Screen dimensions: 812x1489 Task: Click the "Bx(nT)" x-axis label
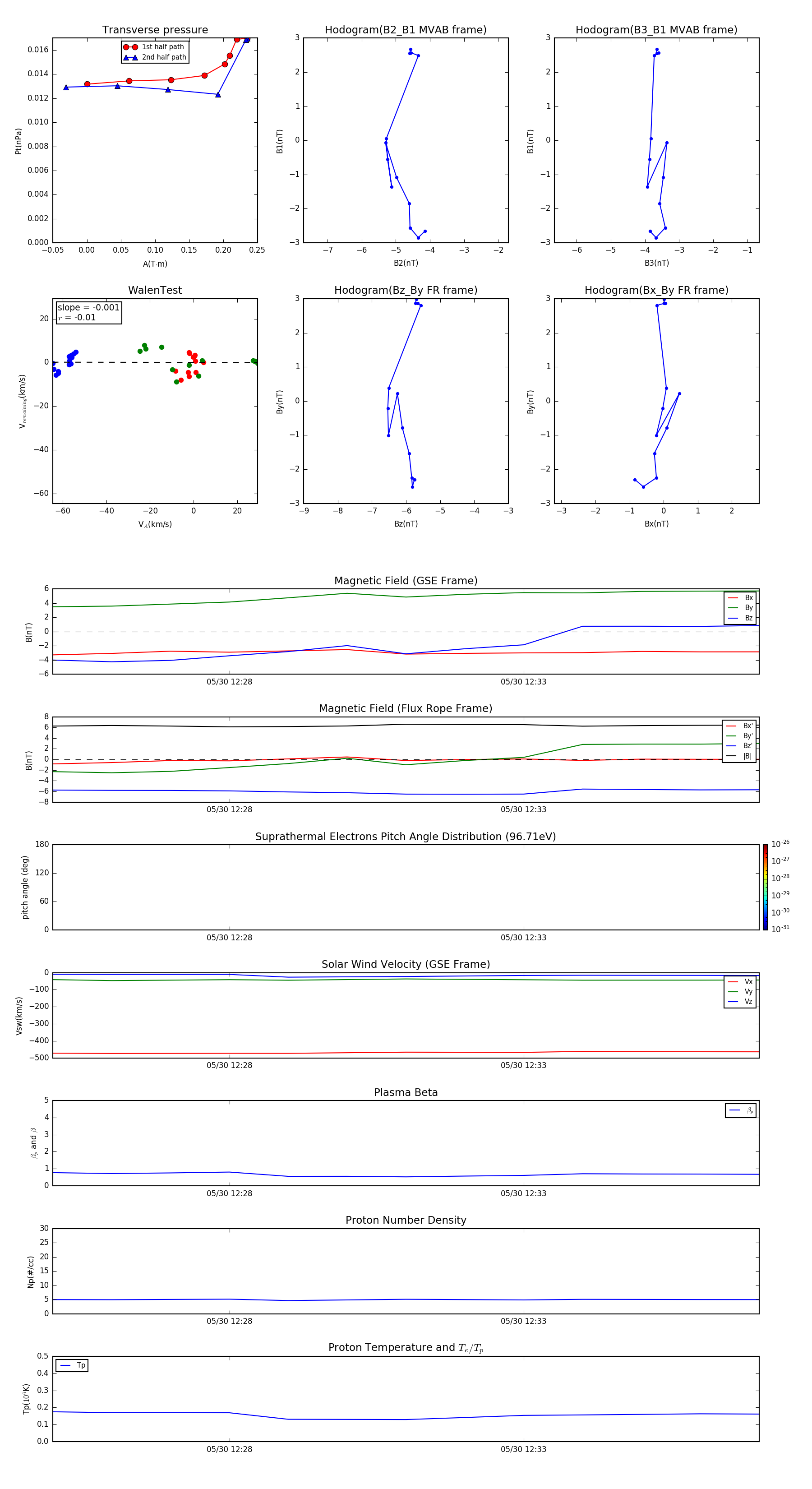[656, 524]
